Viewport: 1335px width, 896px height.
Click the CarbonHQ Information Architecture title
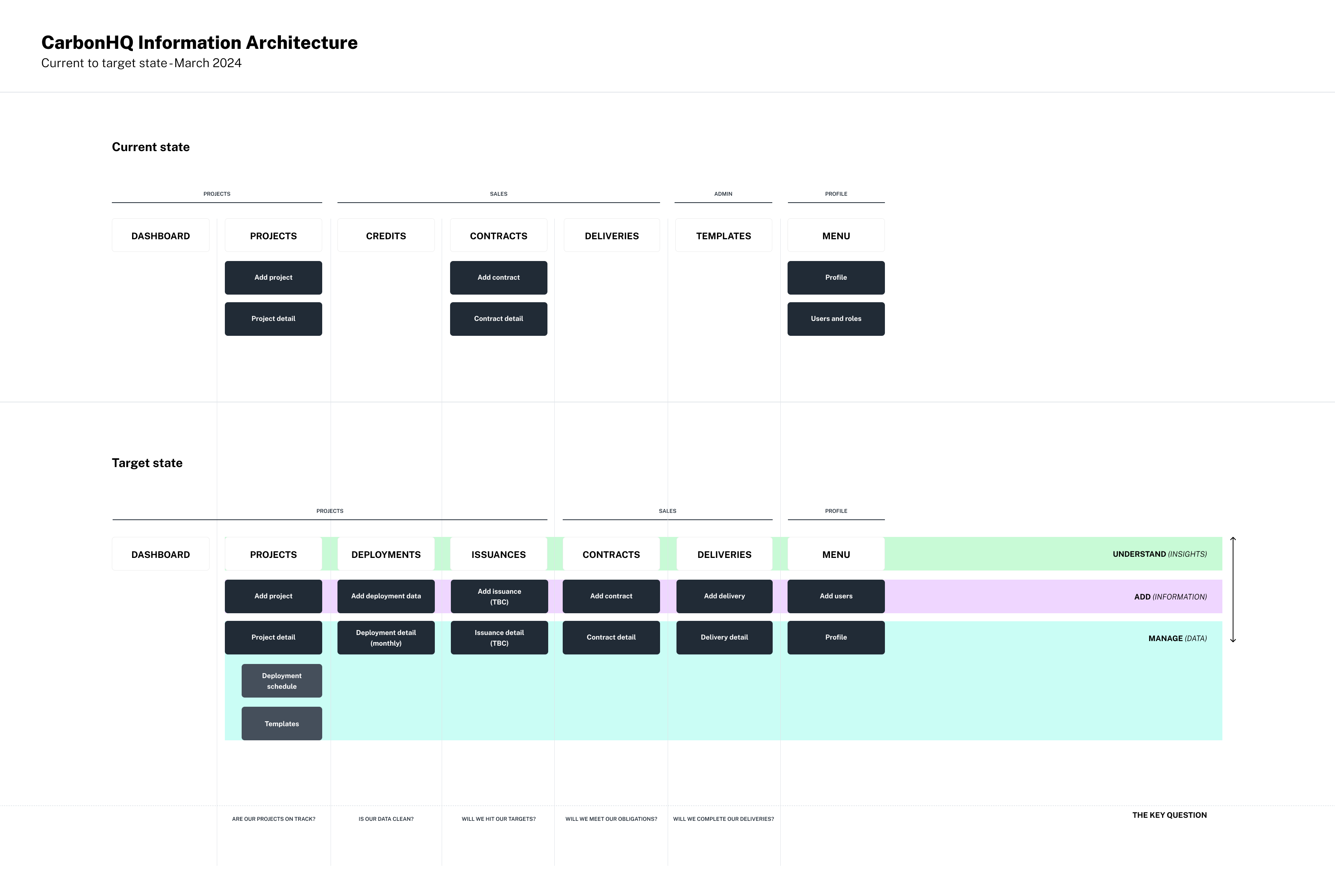pos(199,43)
